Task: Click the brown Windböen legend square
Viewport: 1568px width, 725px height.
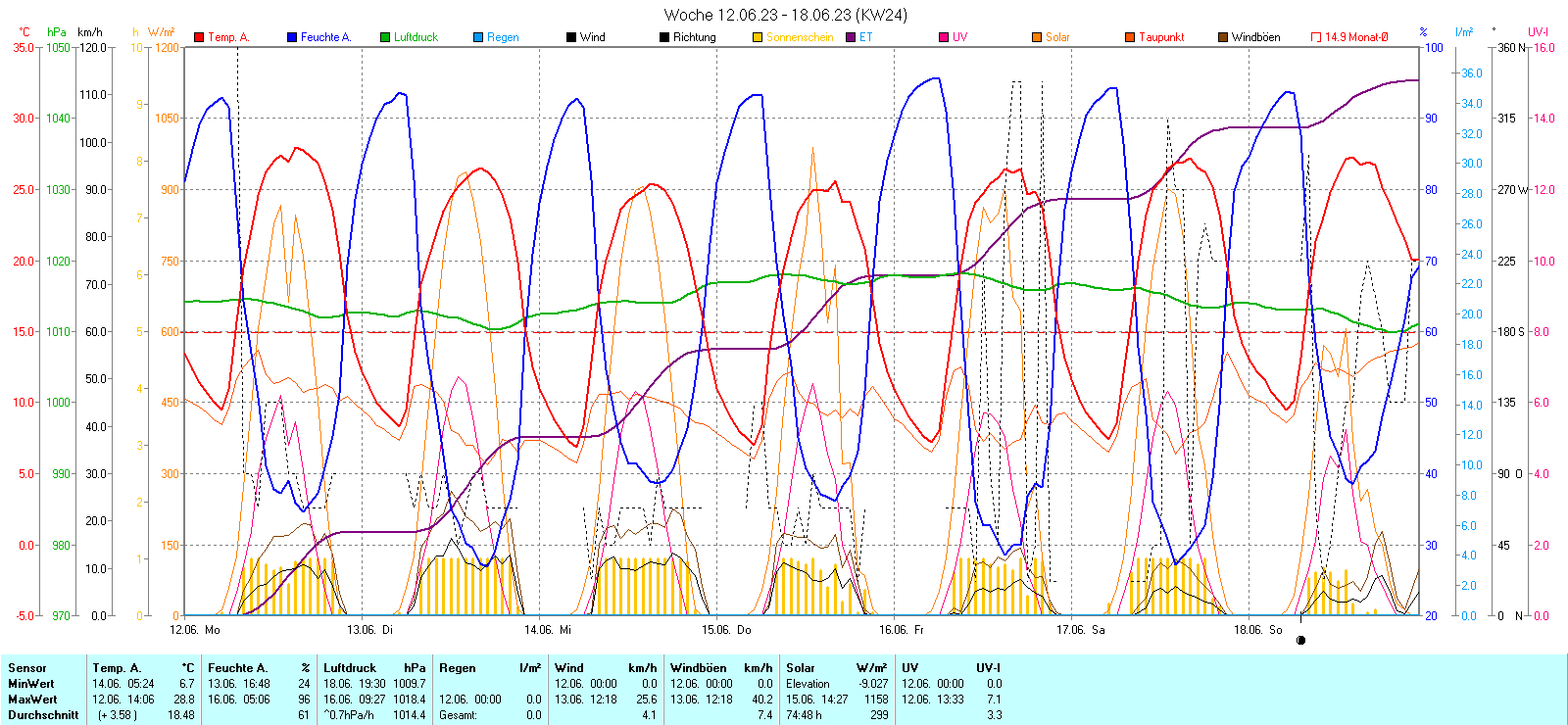Action: point(1223,37)
